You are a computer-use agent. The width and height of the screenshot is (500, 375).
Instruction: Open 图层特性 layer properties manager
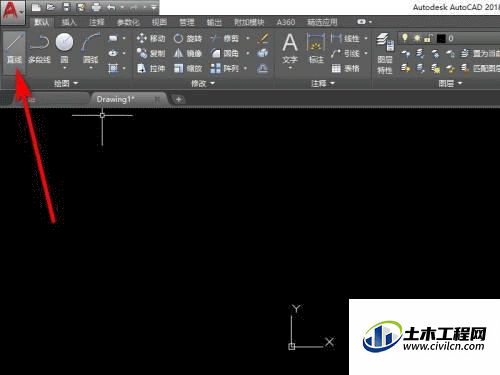[385, 53]
